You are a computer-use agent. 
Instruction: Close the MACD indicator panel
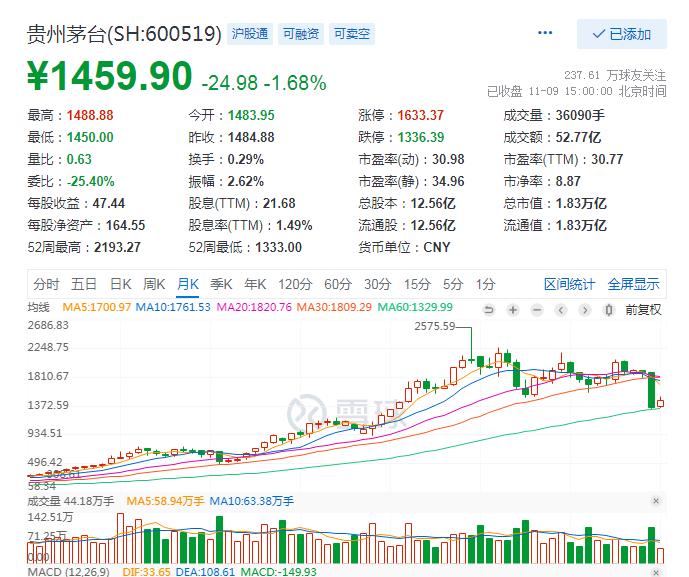click(656, 572)
